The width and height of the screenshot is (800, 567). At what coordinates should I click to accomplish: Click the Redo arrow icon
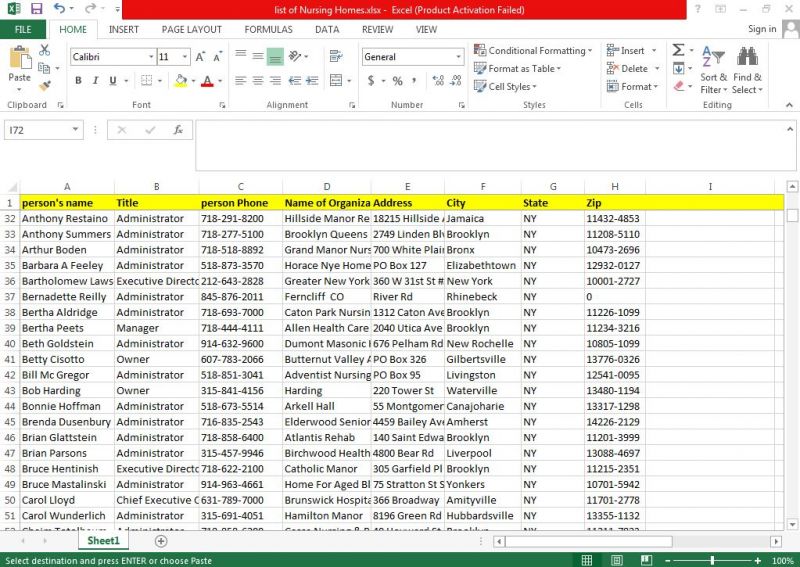[90, 9]
